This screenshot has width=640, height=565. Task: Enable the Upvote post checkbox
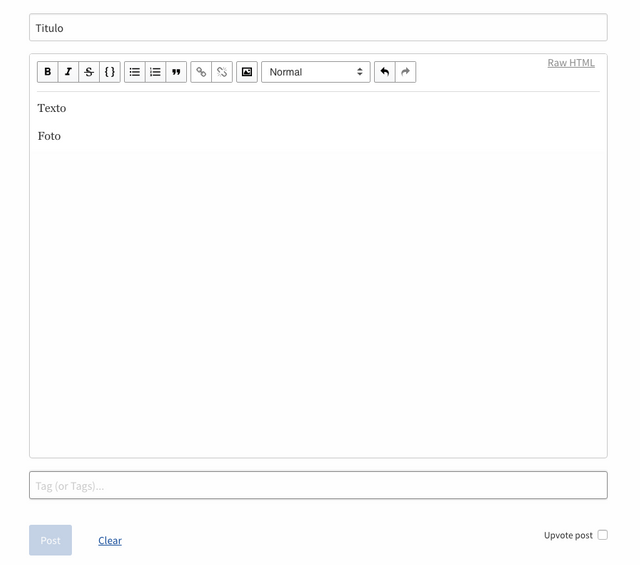pos(602,535)
